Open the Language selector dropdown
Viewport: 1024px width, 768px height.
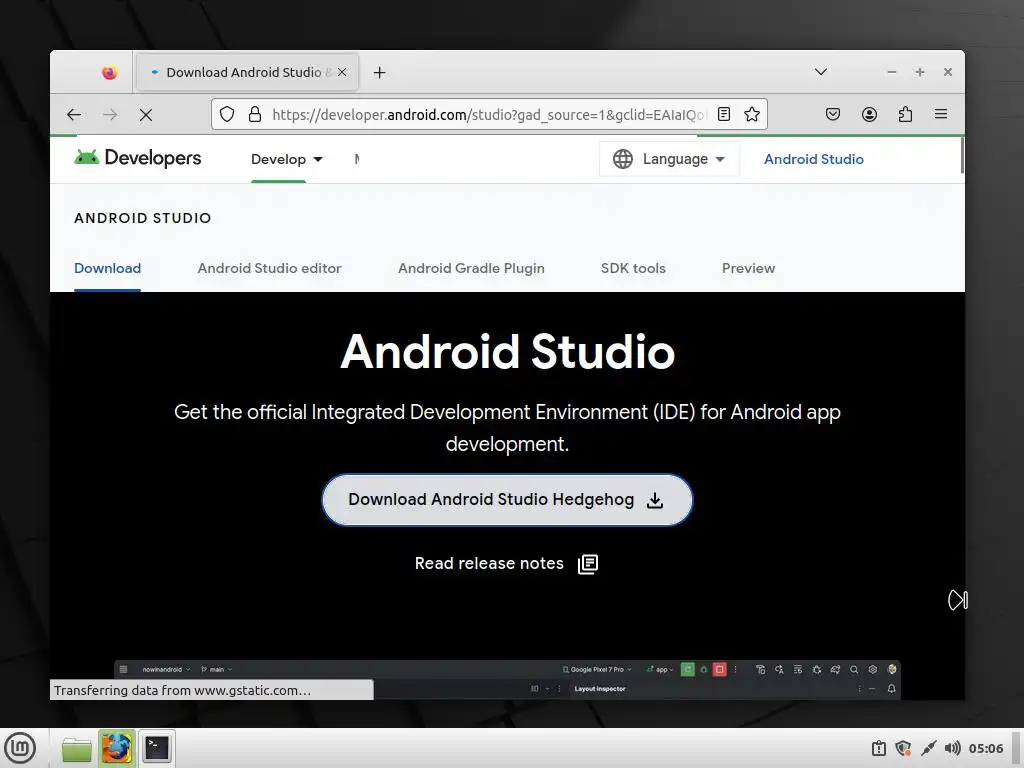669,159
